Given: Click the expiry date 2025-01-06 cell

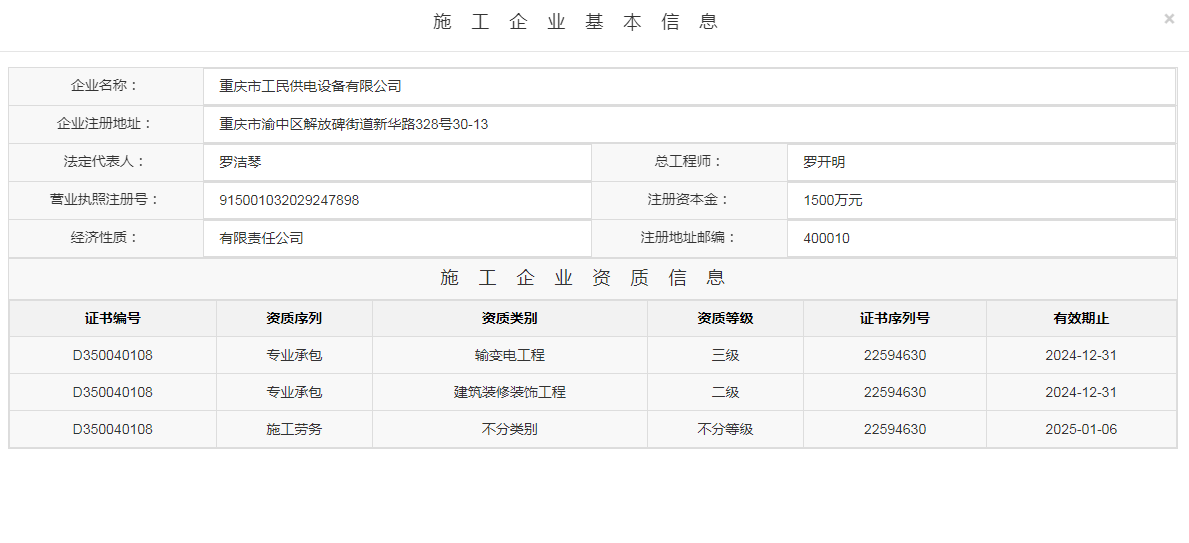Looking at the screenshot, I should pos(1081,429).
